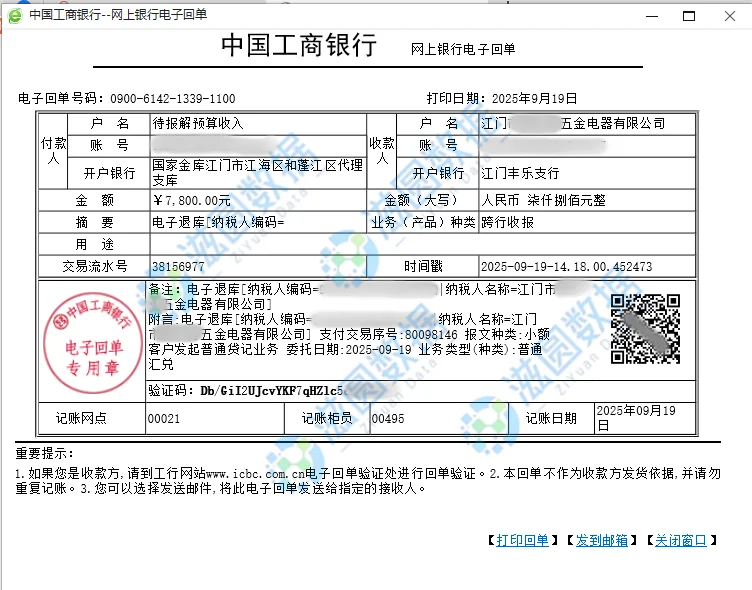Click the 金额（大写） label cell
The image size is (752, 590).
click(423, 200)
